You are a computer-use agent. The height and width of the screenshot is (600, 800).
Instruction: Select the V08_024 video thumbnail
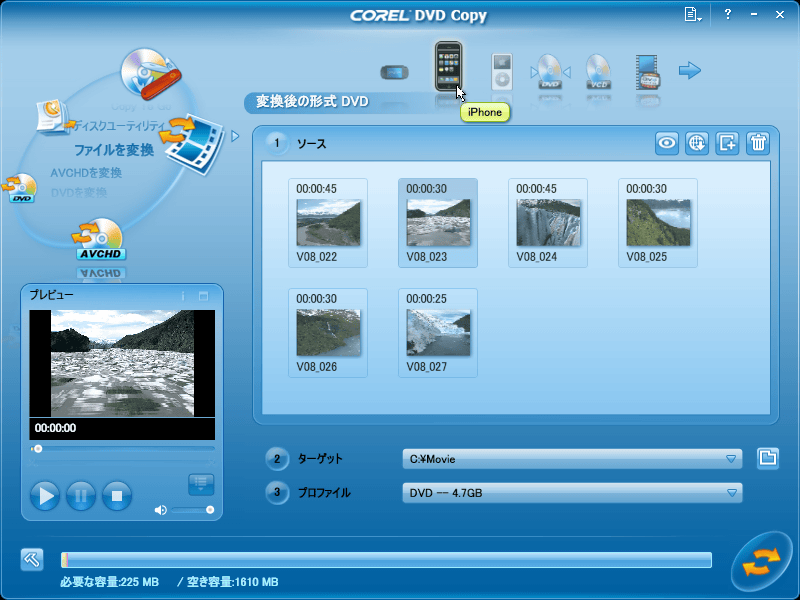tap(548, 223)
